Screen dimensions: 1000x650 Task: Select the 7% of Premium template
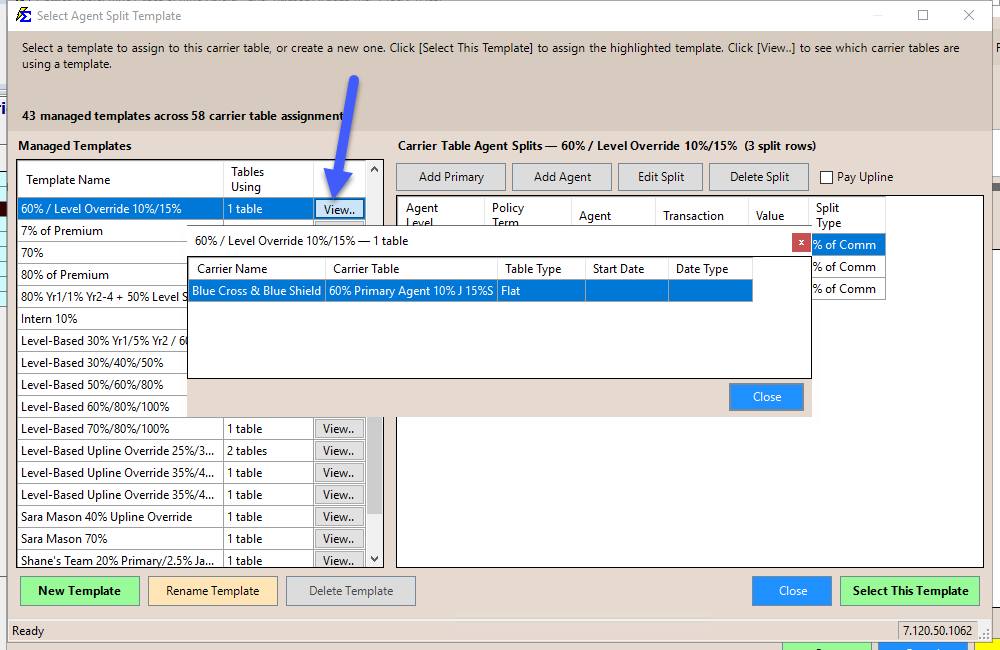(100, 231)
